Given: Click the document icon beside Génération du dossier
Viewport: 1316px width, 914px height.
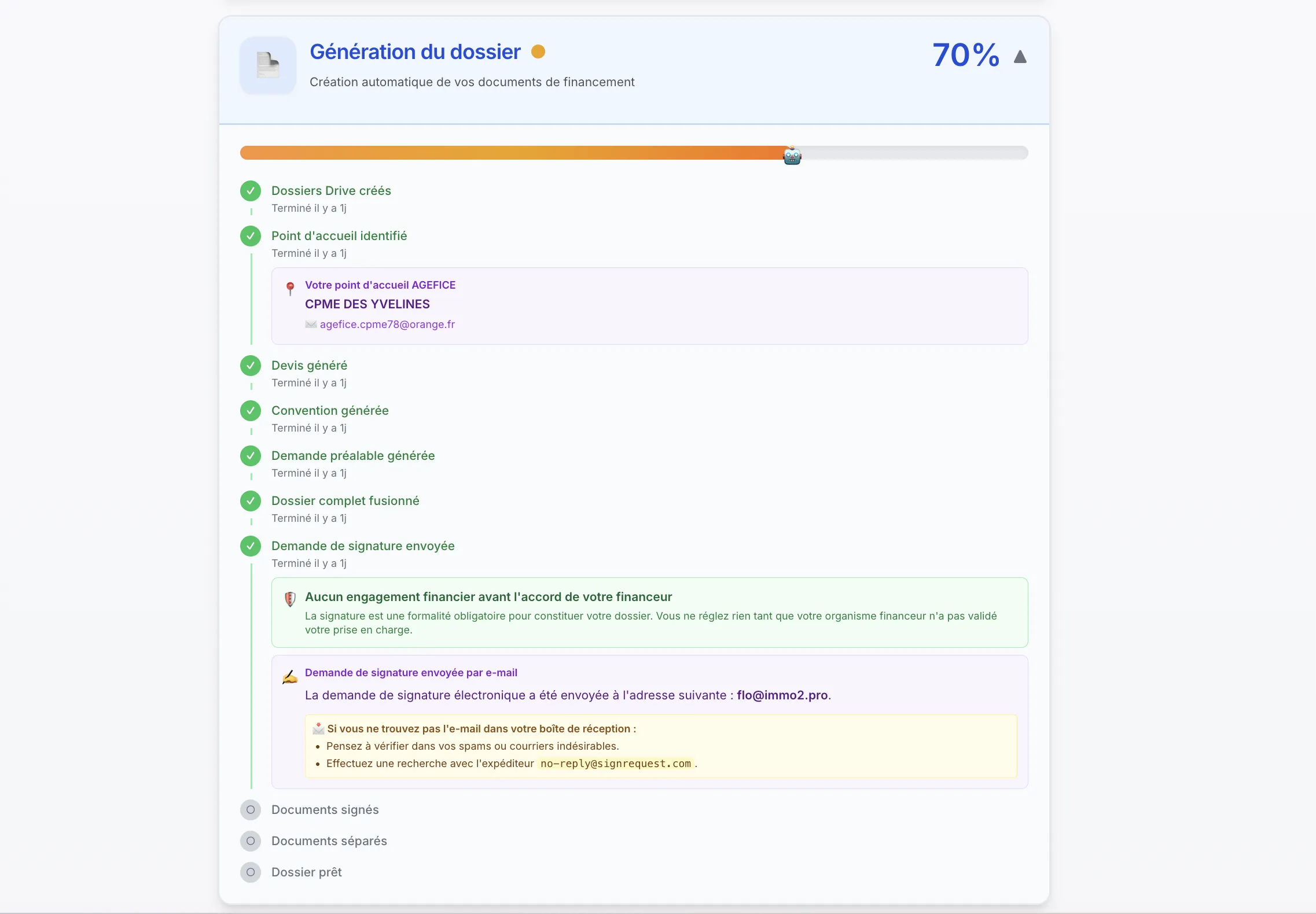Looking at the screenshot, I should pos(268,65).
